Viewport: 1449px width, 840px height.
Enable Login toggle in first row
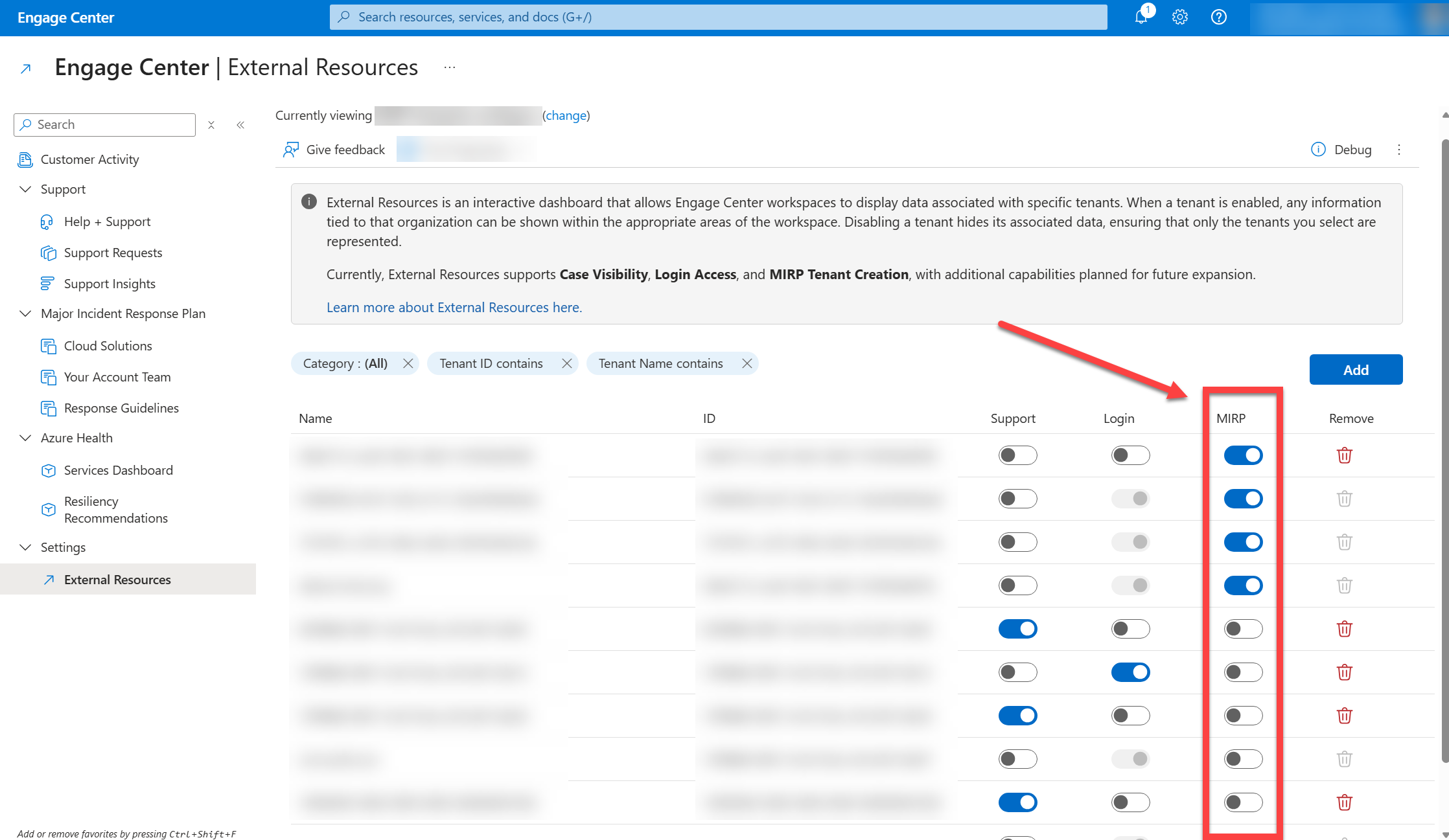click(x=1131, y=455)
